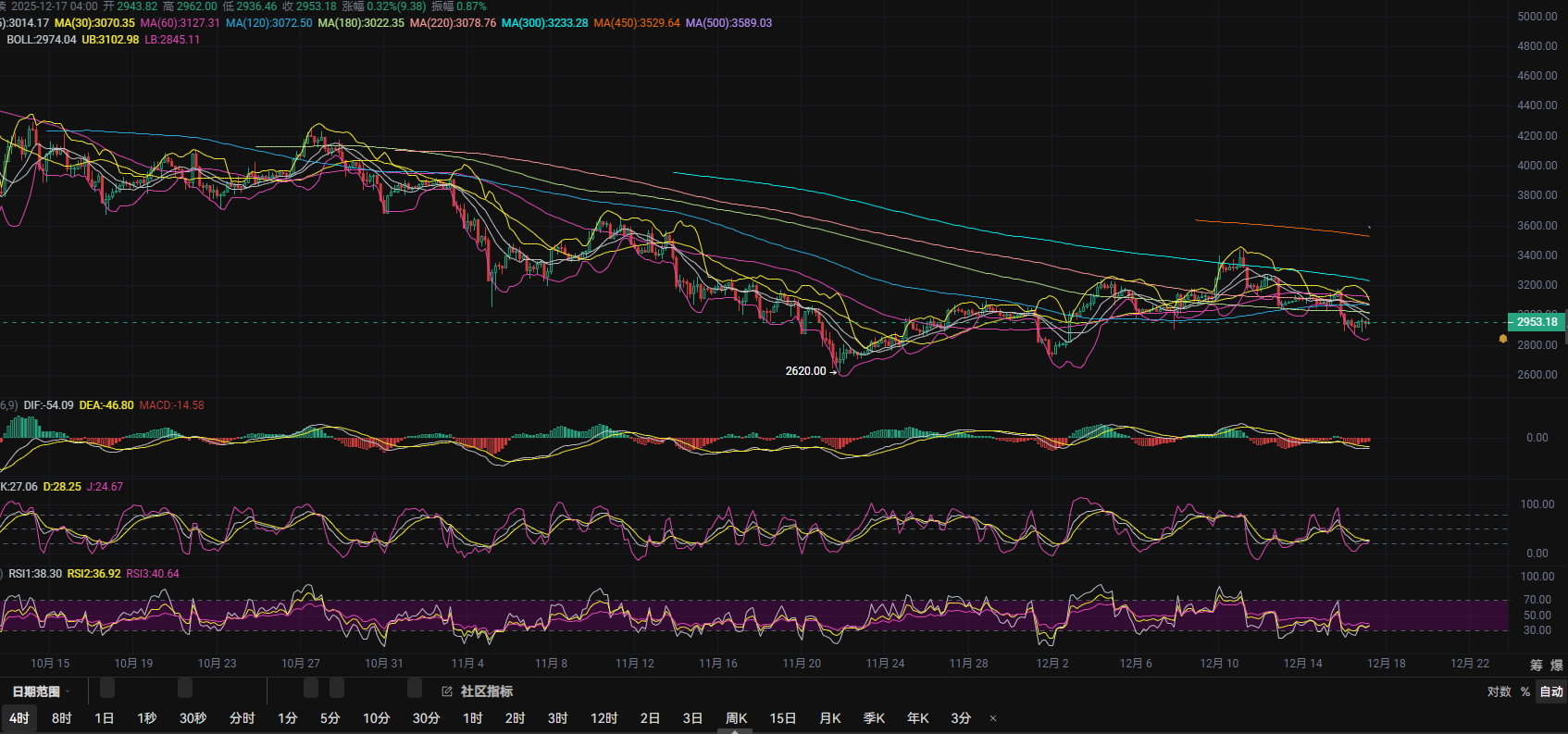
Task: Toggle the % percentage scale
Action: [1525, 691]
